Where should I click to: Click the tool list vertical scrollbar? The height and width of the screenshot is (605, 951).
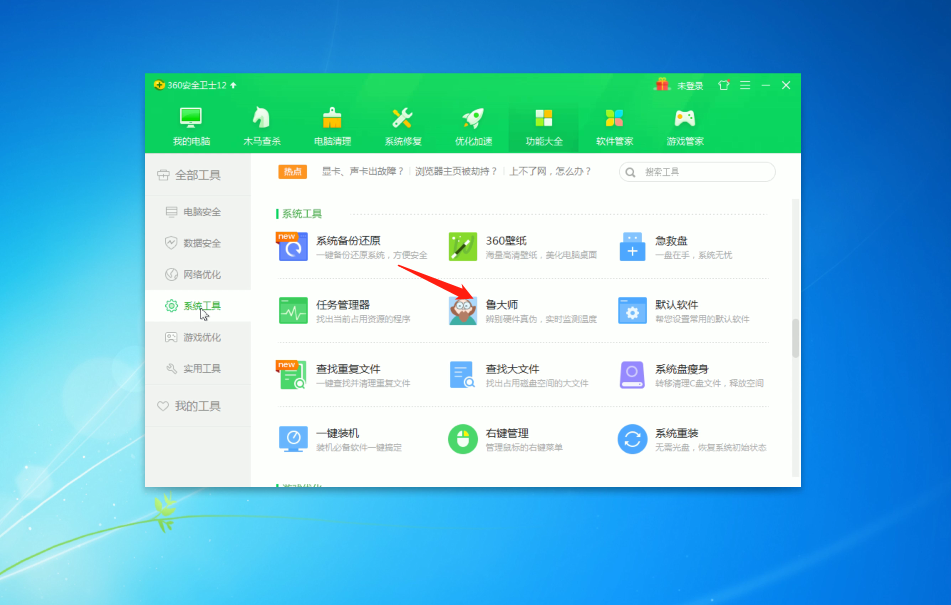coord(796,338)
